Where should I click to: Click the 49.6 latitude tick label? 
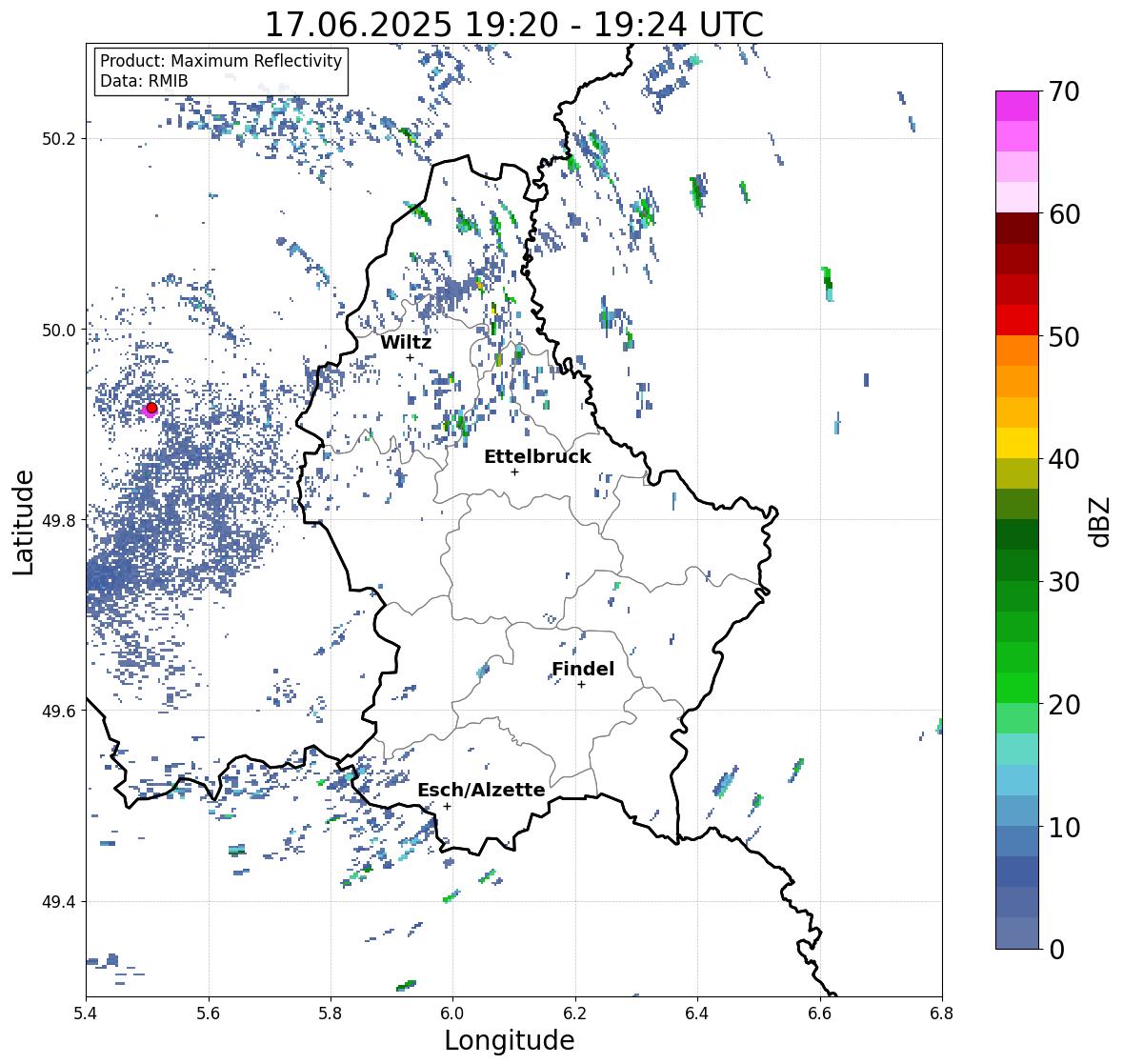click(58, 711)
